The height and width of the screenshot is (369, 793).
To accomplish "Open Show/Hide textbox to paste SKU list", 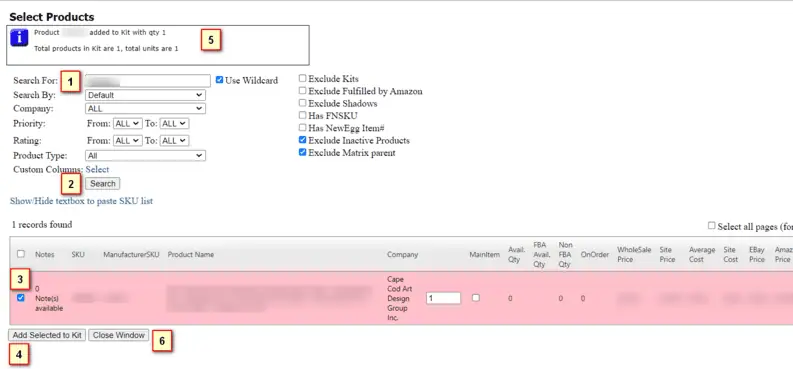I will click(x=81, y=201).
